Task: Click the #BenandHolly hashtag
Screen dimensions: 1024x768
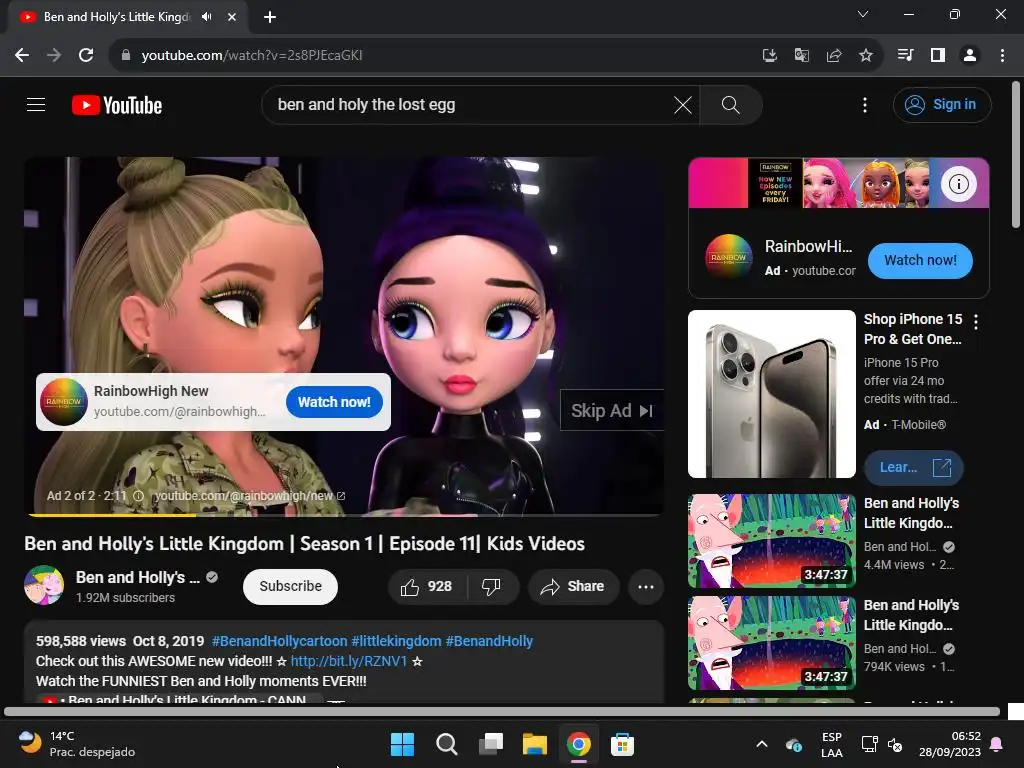Action: 489,641
